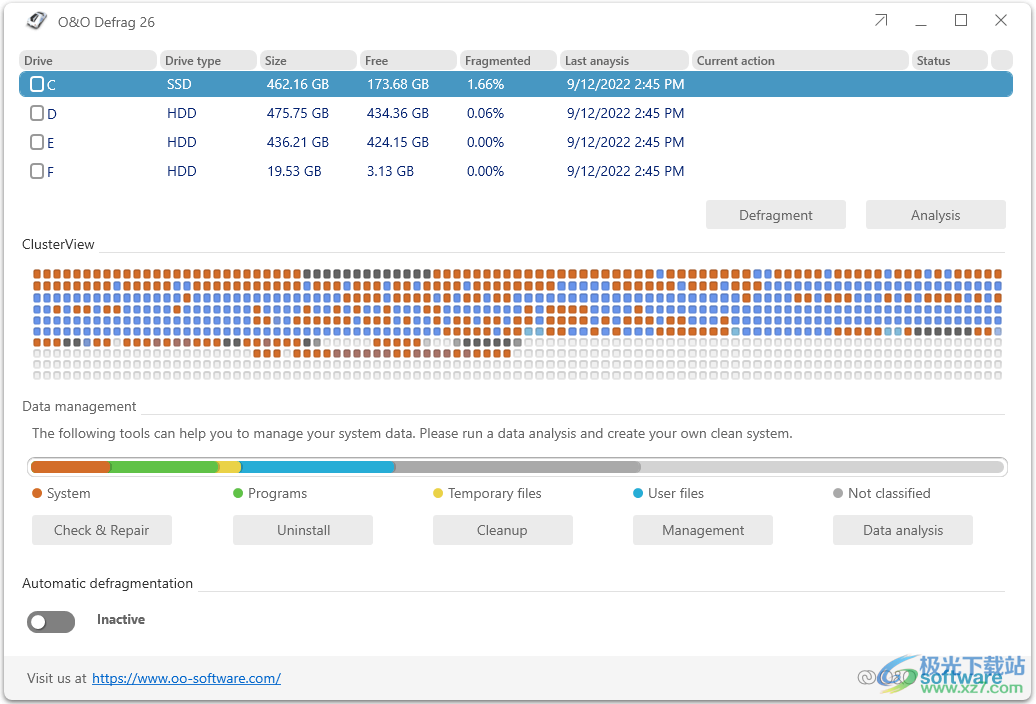Check the checkbox for drive E
This screenshot has height=704, width=1036.
point(37,142)
